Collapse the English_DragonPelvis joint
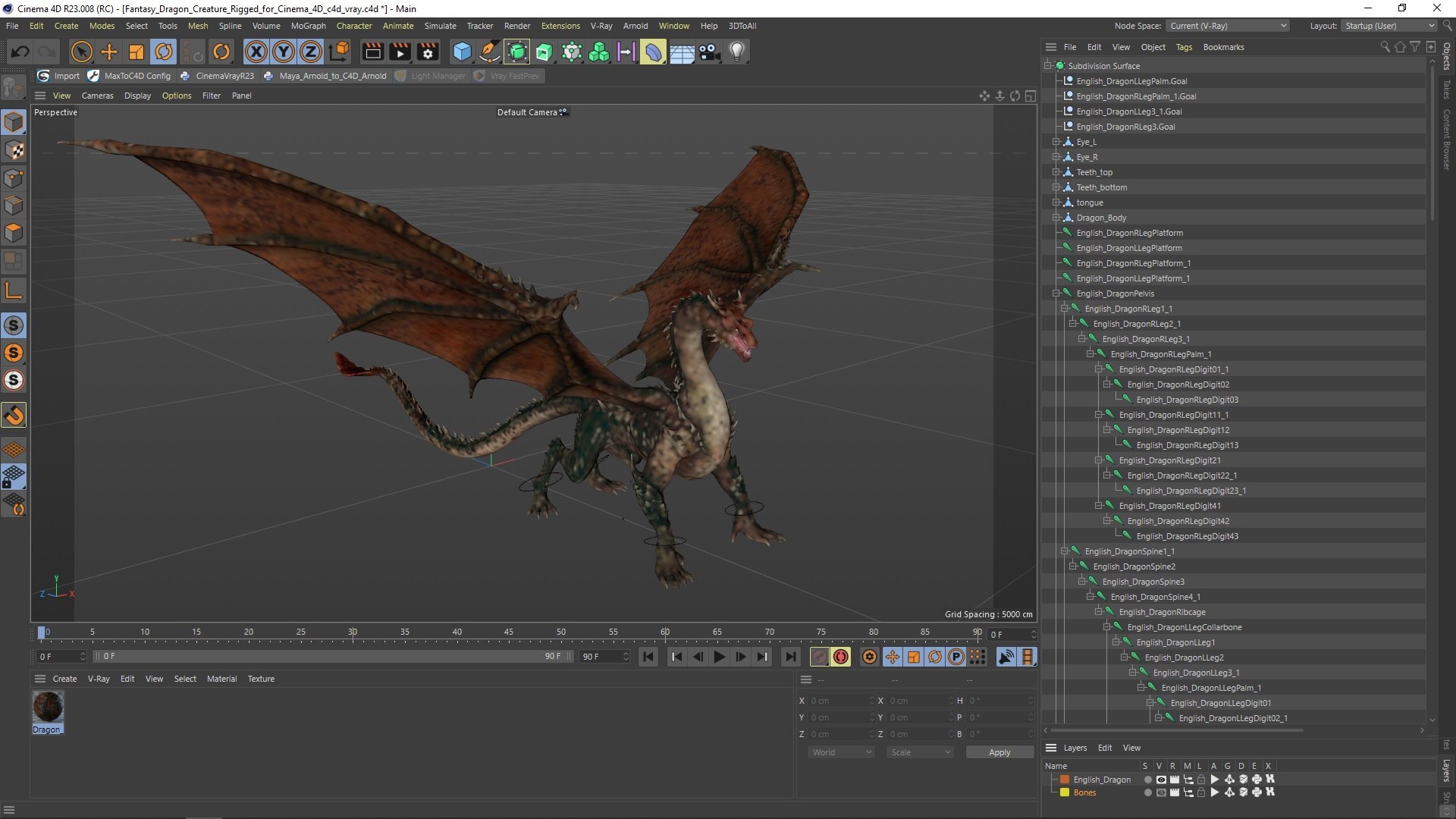1456x819 pixels. [x=1056, y=293]
